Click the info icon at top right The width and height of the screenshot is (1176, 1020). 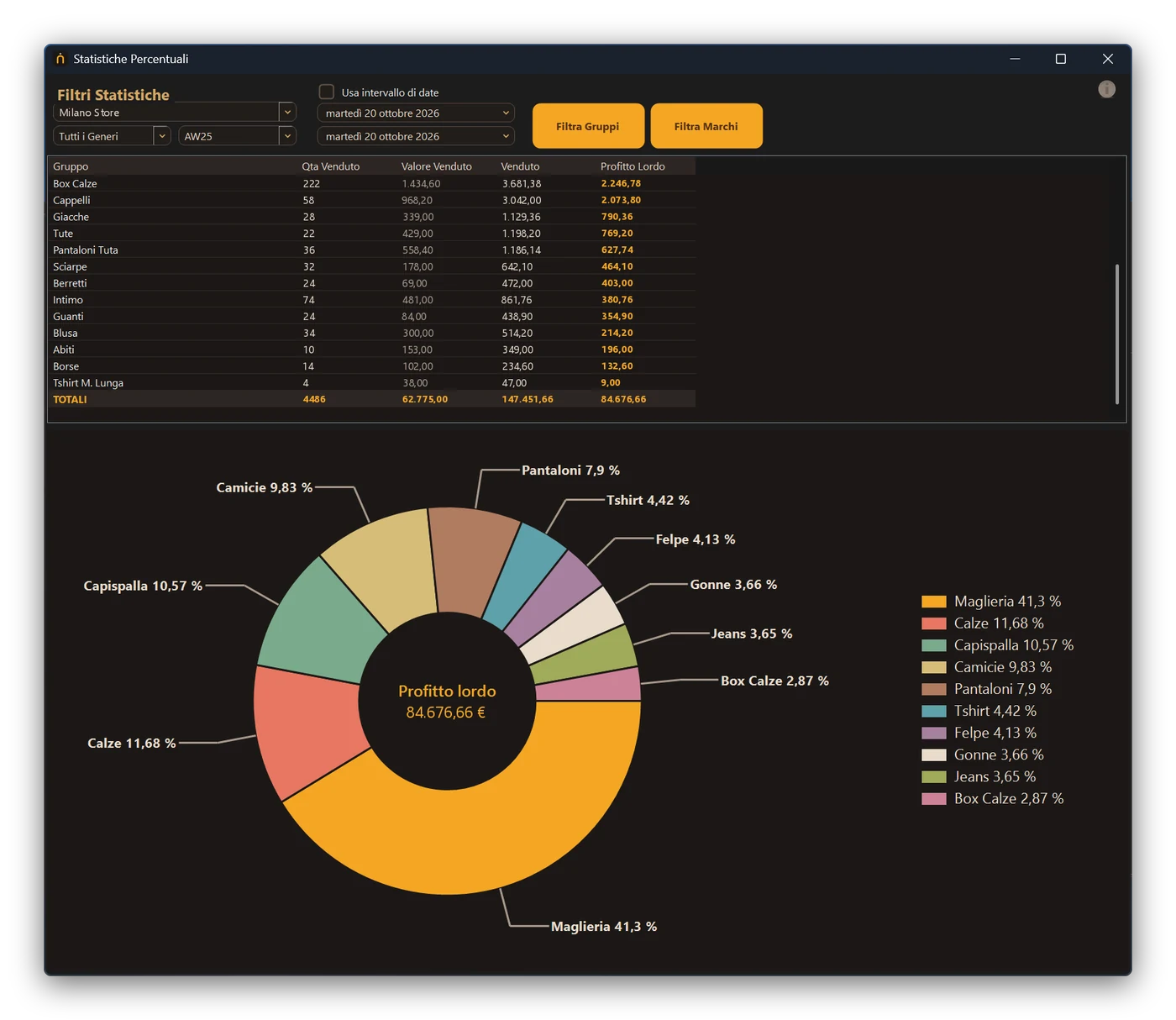tap(1106, 89)
